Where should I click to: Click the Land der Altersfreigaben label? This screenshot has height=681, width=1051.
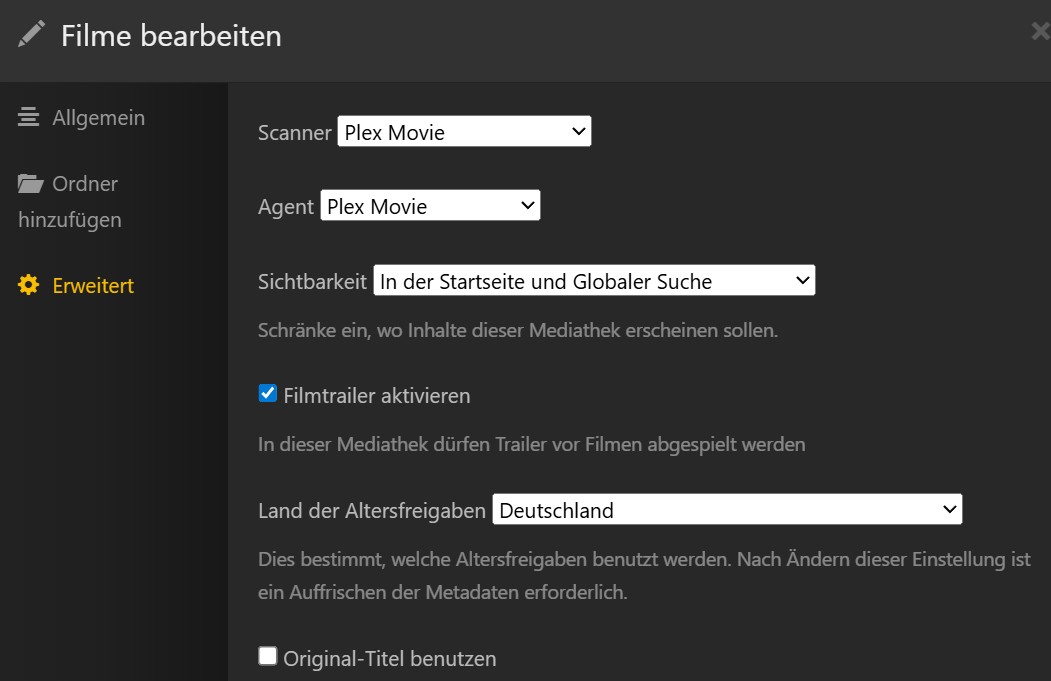[x=372, y=511]
